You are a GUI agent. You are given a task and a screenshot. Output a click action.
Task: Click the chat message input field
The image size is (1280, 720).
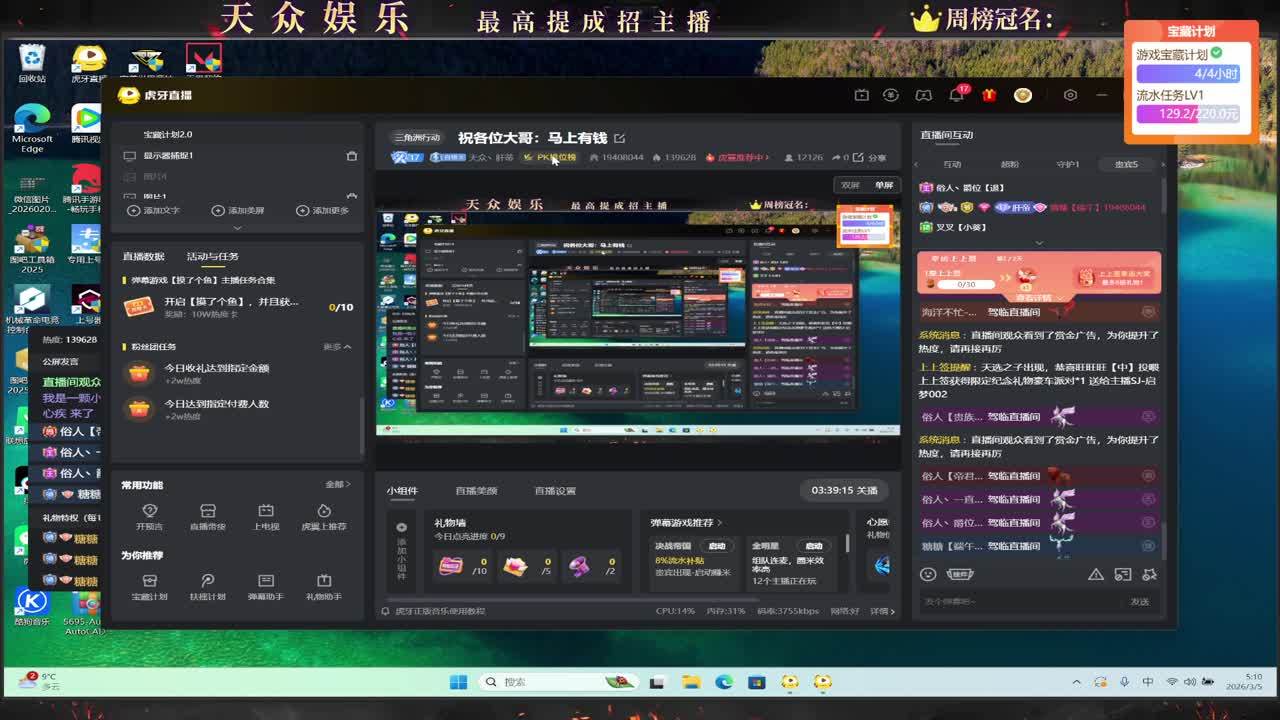[1020, 602]
